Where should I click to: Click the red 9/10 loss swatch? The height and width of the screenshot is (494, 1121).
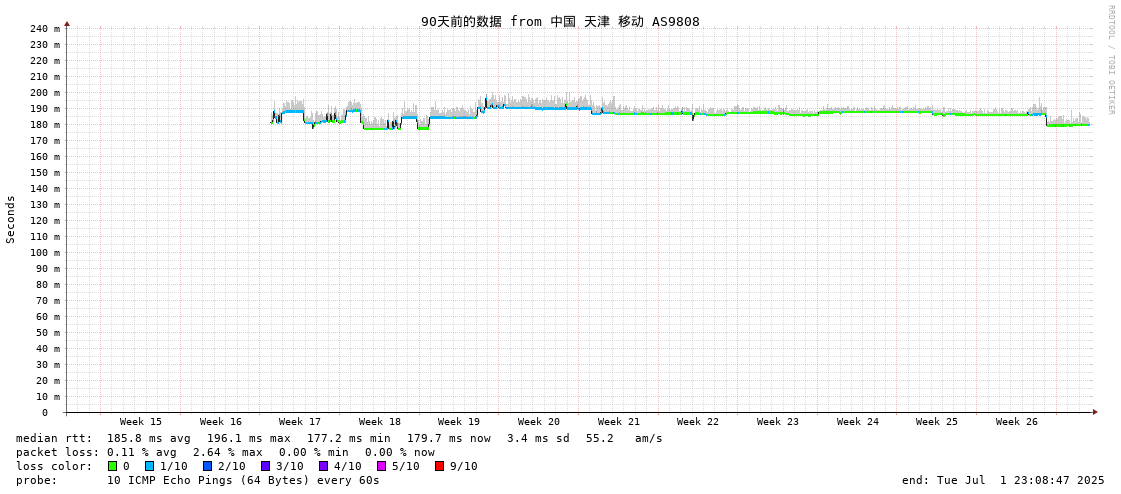click(x=439, y=466)
